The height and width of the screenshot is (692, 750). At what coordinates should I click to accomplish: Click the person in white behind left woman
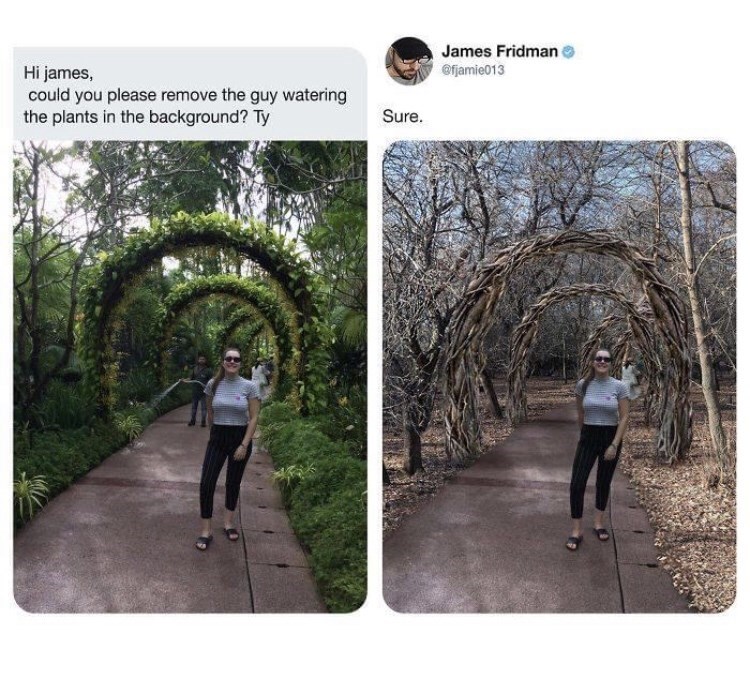[259, 378]
